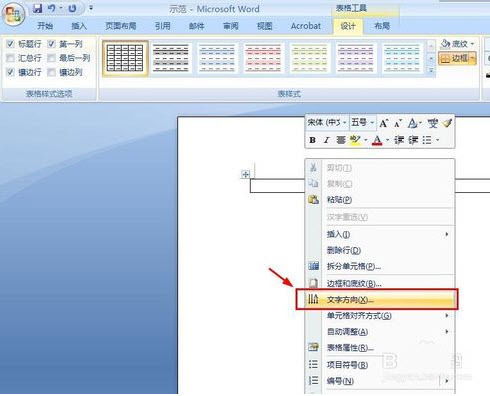Expand the table styles gallery more button
490x396 pixels.
431,71
